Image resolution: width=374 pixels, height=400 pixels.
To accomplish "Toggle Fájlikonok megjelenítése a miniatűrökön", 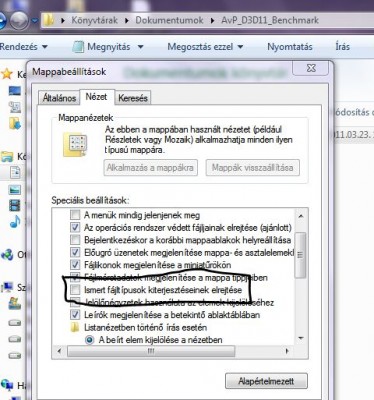I will coord(75,265).
